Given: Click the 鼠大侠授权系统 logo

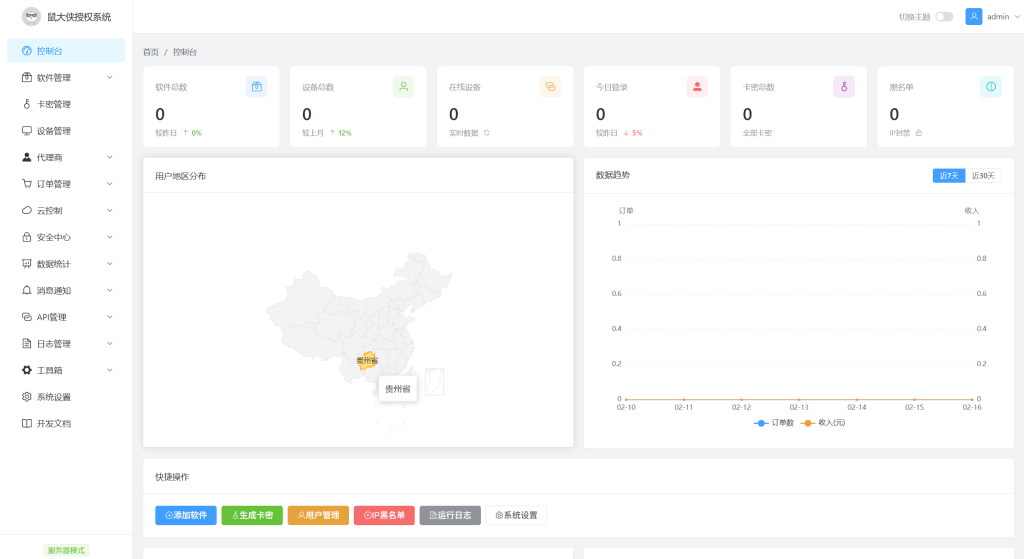Looking at the screenshot, I should tap(31, 16).
